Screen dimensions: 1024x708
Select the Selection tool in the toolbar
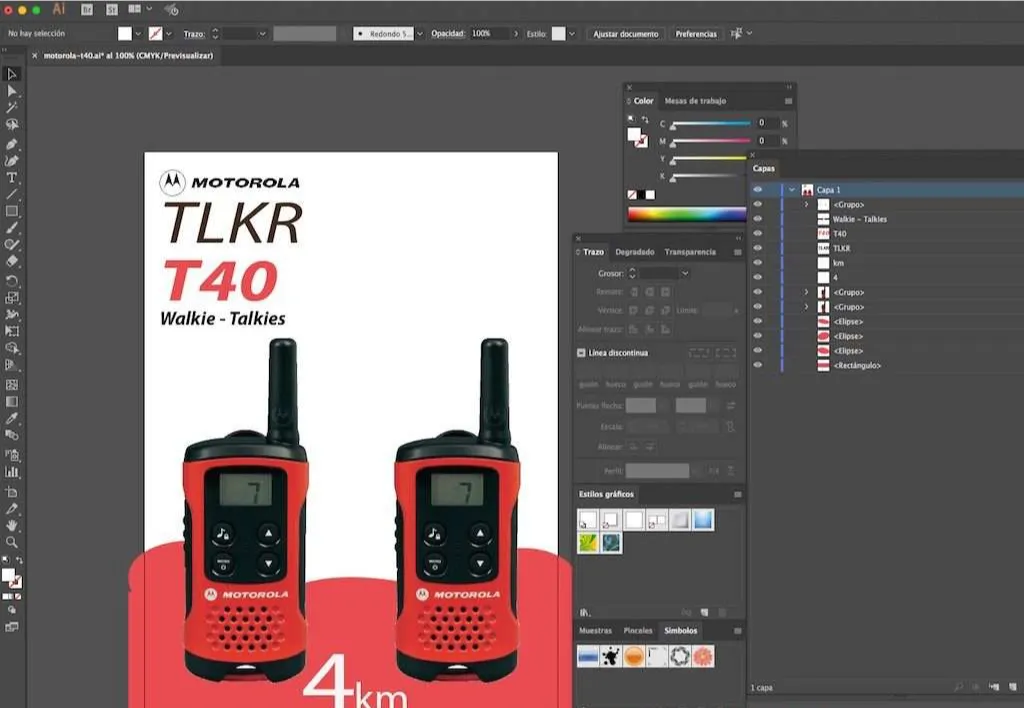(12, 74)
